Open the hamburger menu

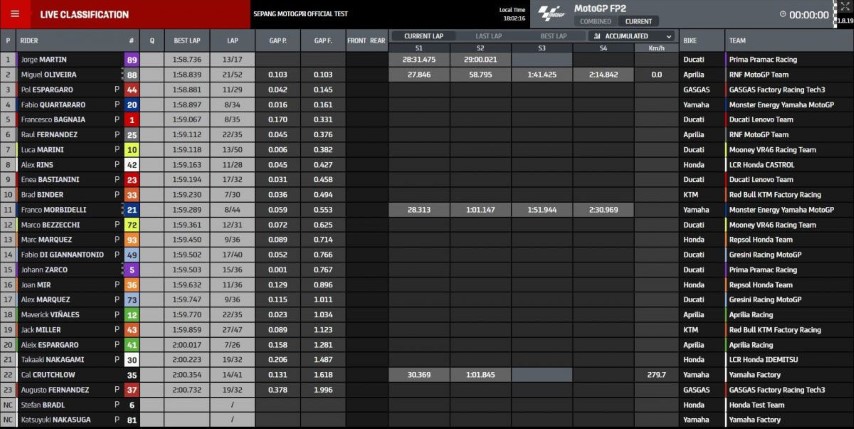click(x=15, y=14)
